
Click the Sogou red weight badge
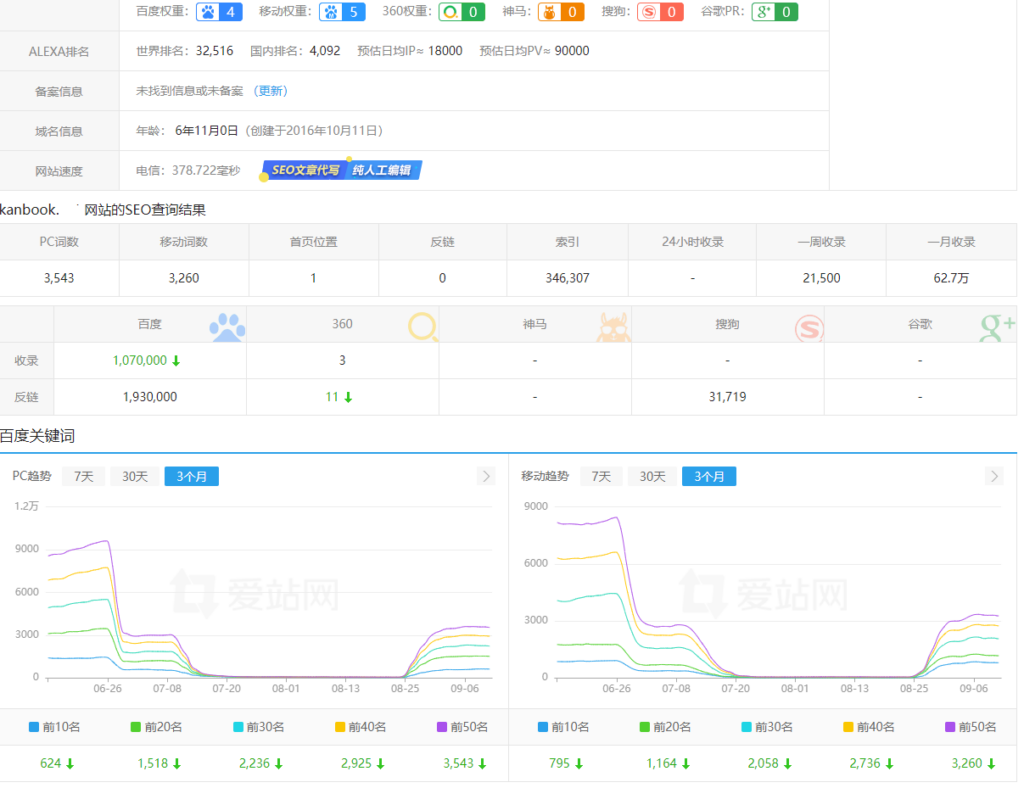[x=660, y=12]
